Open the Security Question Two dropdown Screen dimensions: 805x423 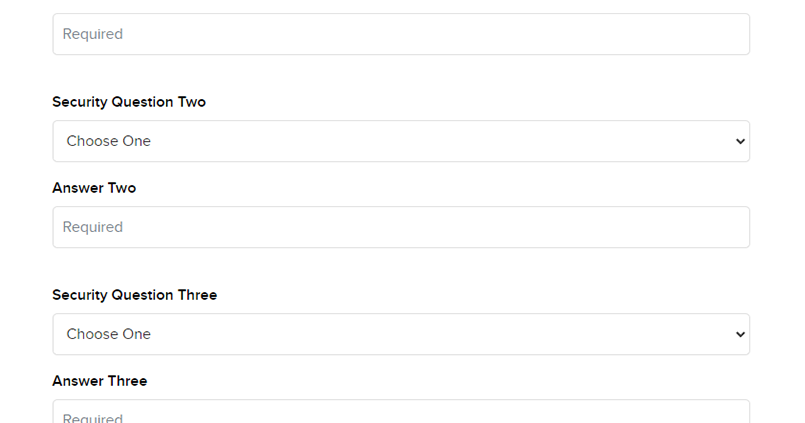400,141
